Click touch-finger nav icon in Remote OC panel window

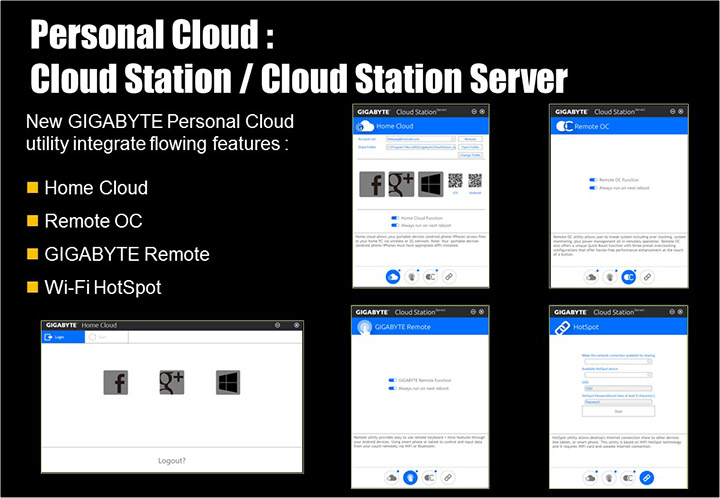click(x=610, y=277)
